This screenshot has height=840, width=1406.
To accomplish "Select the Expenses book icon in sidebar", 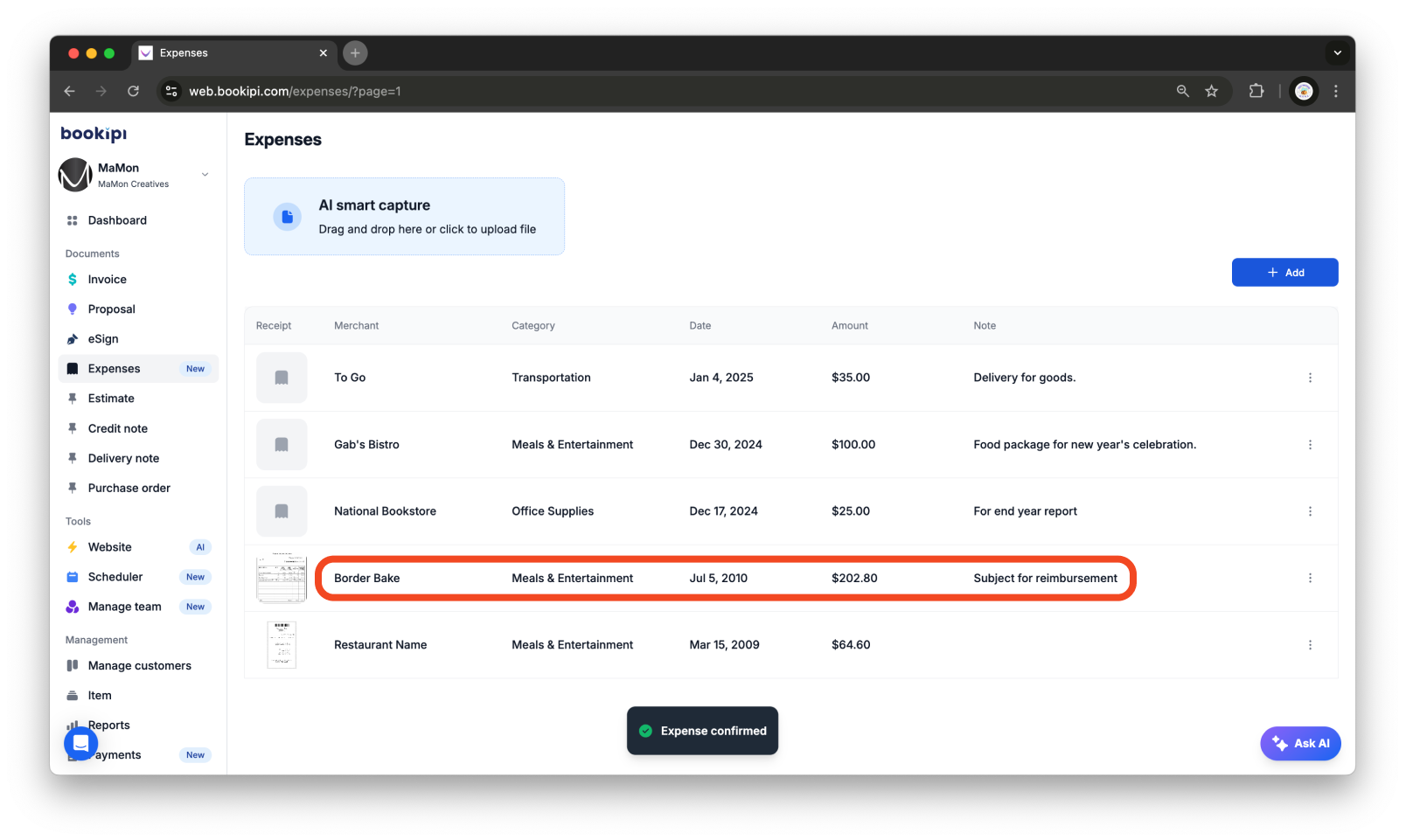I will tap(72, 368).
